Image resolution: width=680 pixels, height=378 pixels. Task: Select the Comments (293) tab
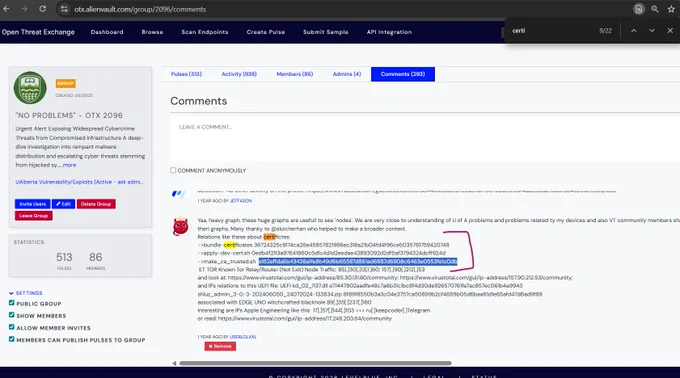(x=403, y=74)
